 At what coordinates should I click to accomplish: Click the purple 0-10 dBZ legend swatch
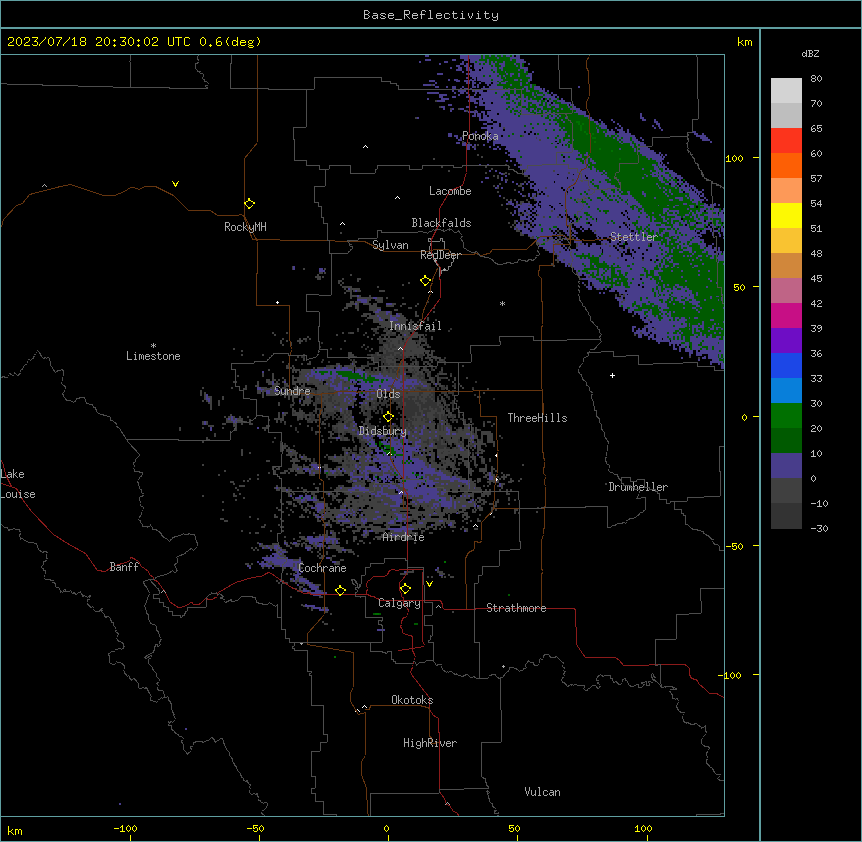pyautogui.click(x=786, y=466)
